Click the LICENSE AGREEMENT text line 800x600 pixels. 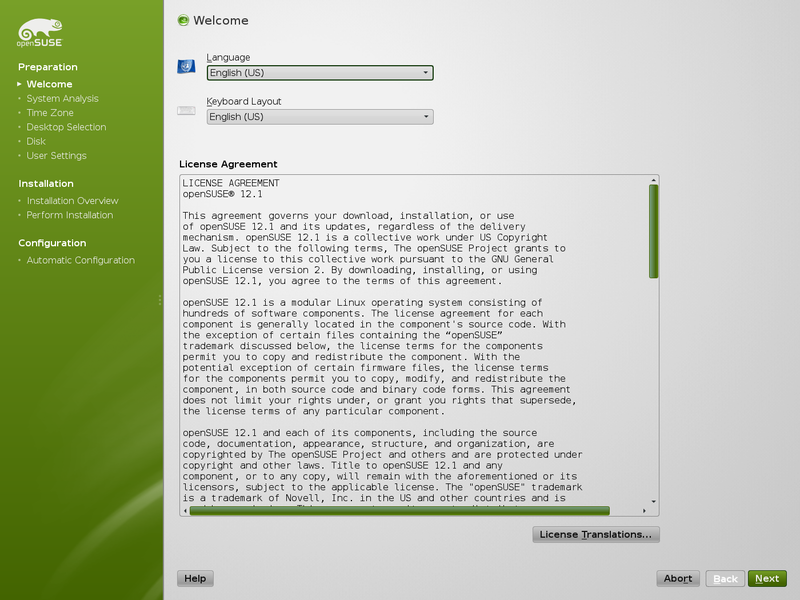coord(231,183)
